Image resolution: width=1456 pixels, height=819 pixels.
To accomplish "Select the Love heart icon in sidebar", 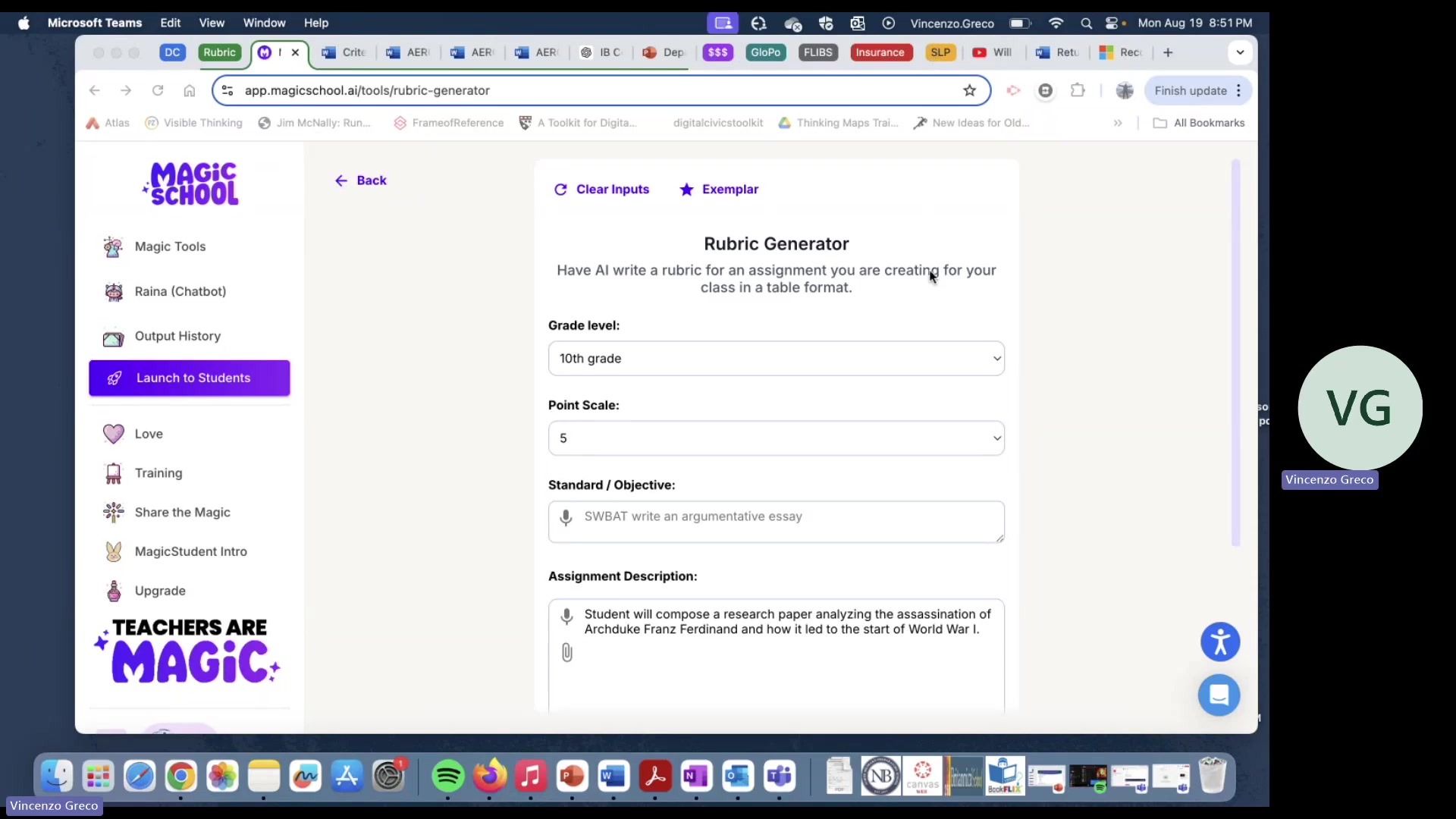I will [x=112, y=433].
